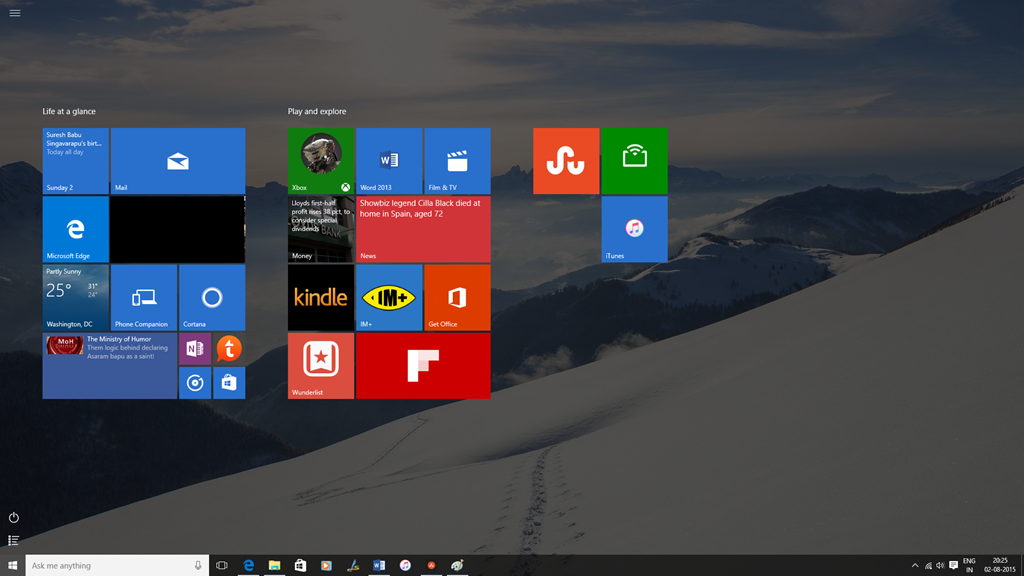Image resolution: width=1024 pixels, height=576 pixels.
Task: Click the ENG IN language indicator
Action: pos(969,566)
